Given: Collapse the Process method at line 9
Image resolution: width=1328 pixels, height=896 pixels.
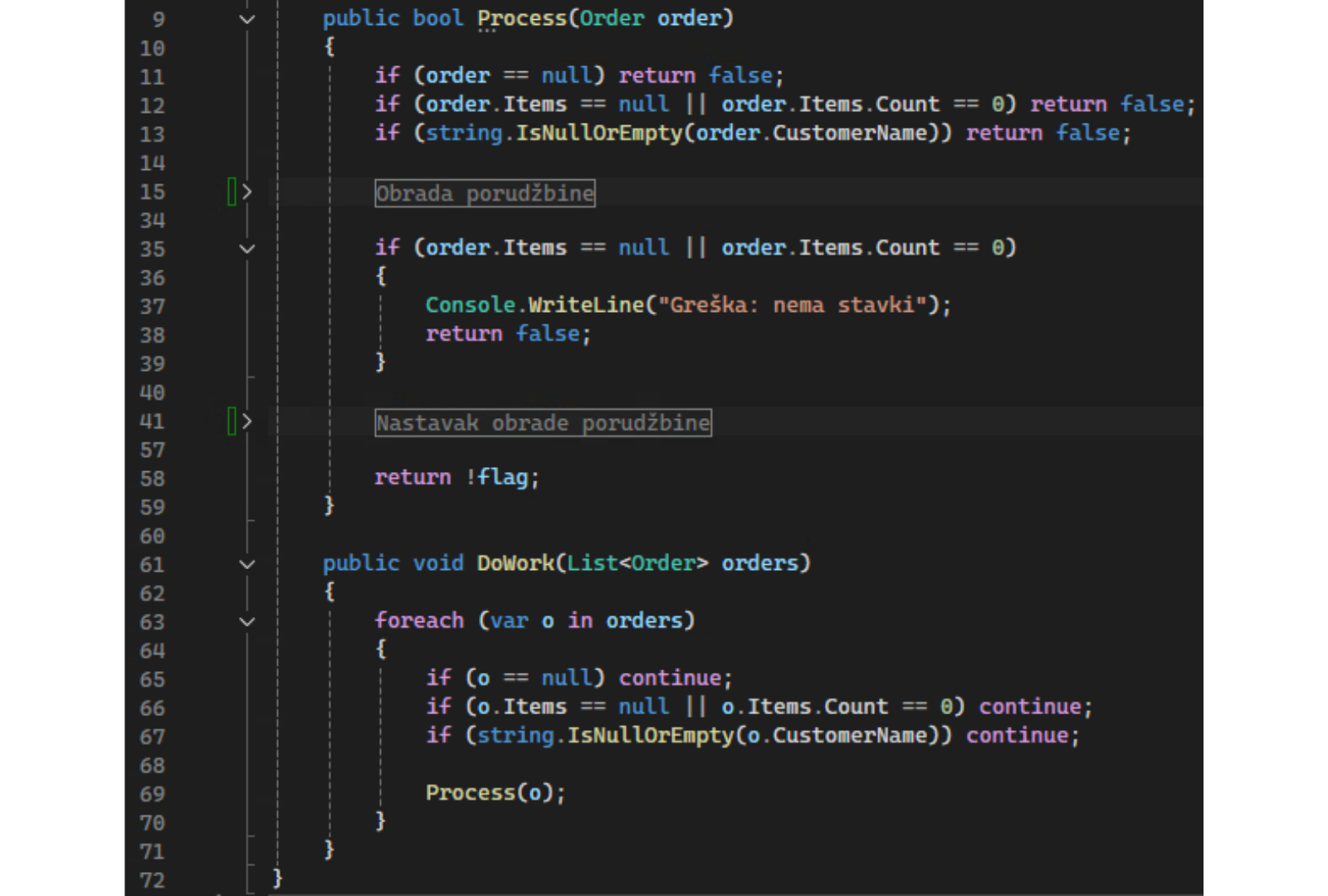Looking at the screenshot, I should tap(247, 19).
